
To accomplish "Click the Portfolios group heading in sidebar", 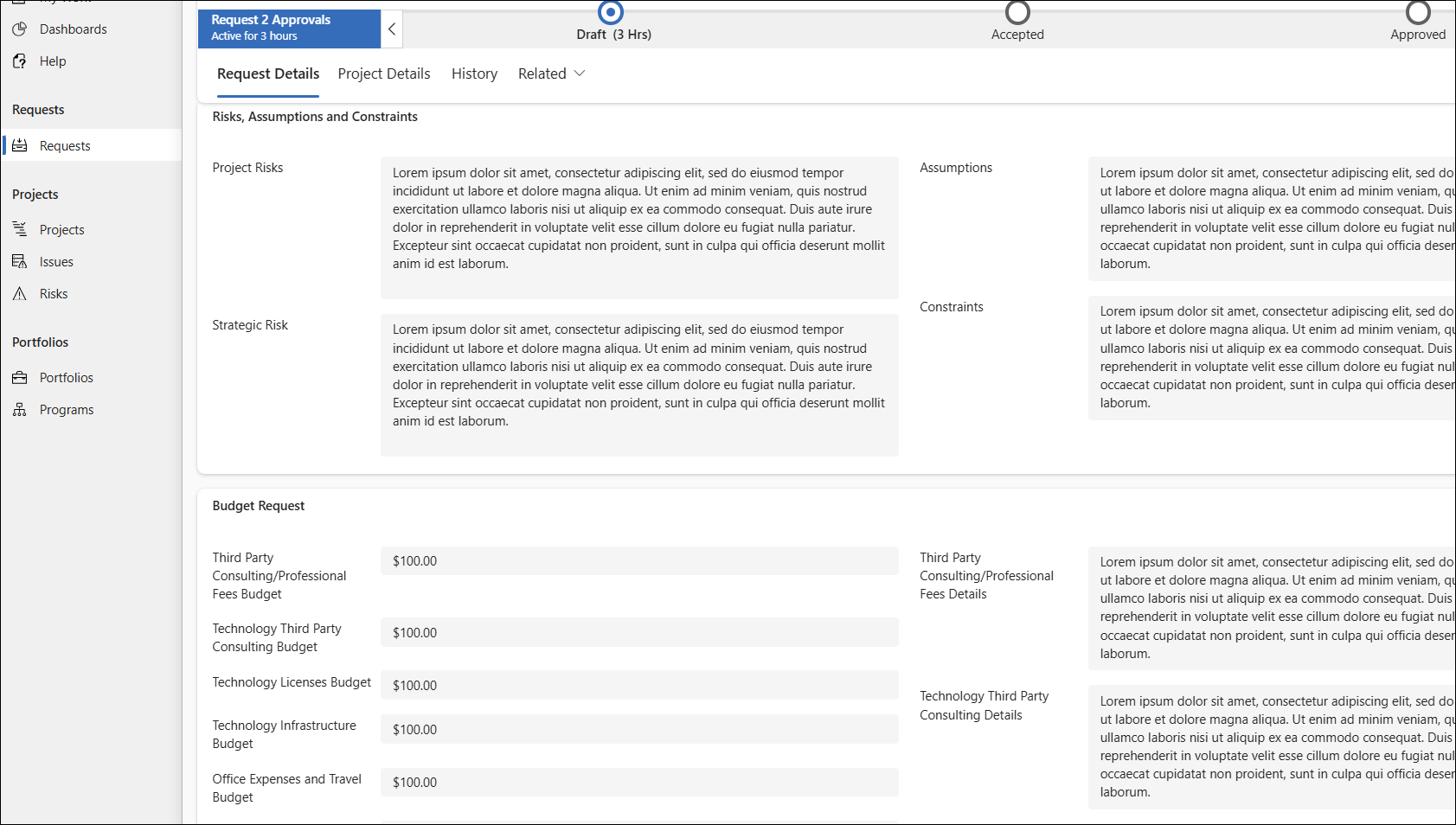I will (40, 342).
